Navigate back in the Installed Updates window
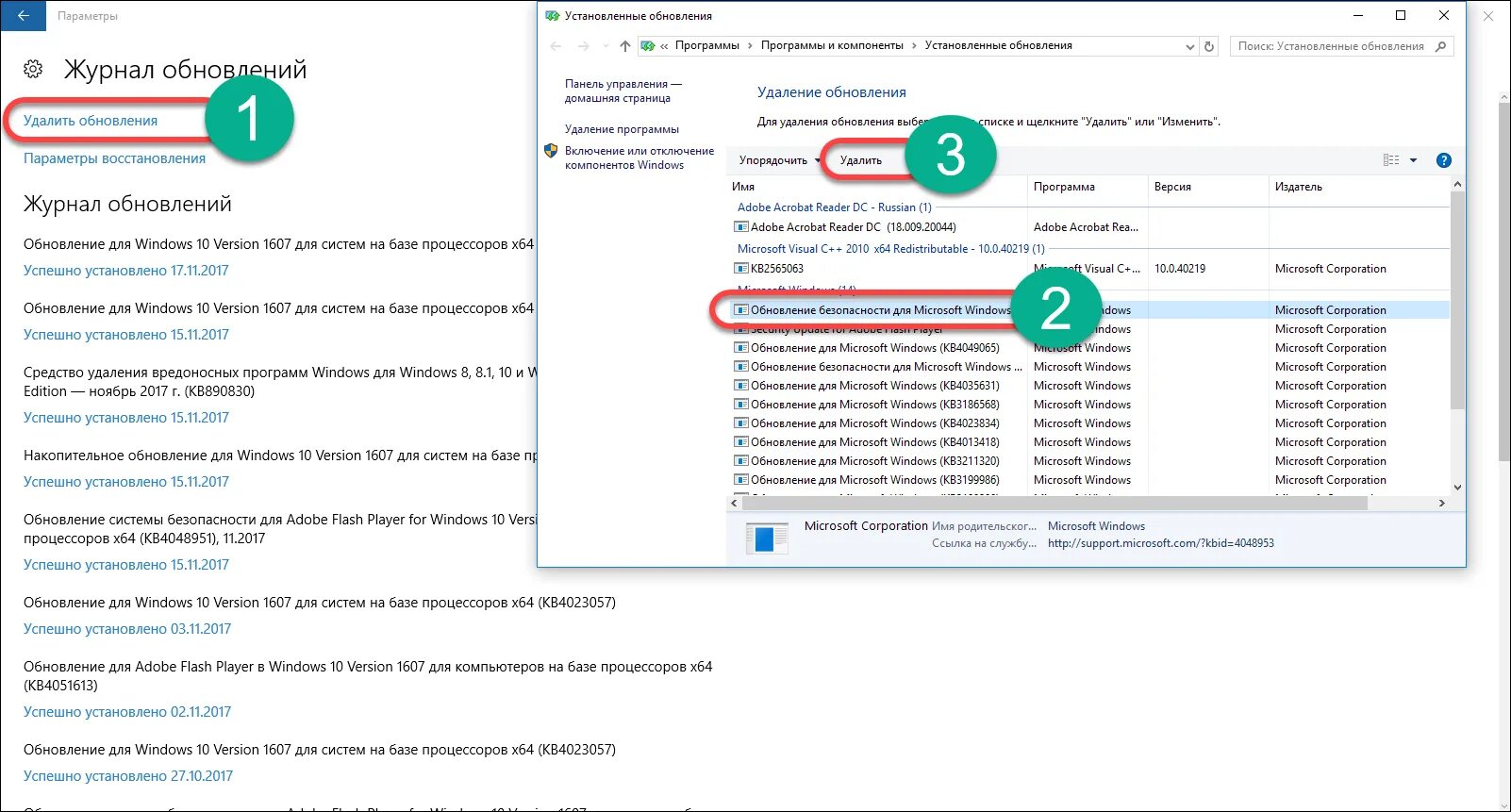Image resolution: width=1511 pixels, height=812 pixels. (x=556, y=45)
